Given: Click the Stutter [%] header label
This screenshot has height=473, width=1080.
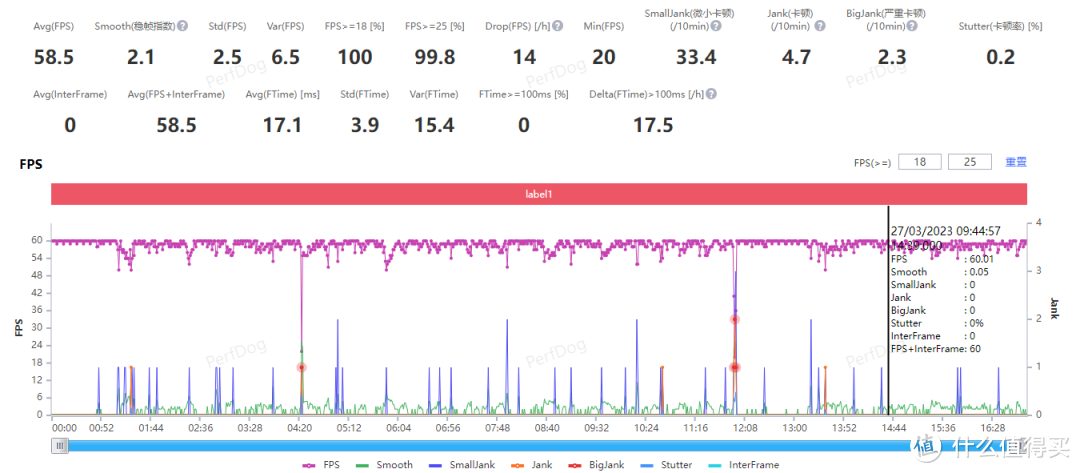Looking at the screenshot, I should pos(1000,27).
